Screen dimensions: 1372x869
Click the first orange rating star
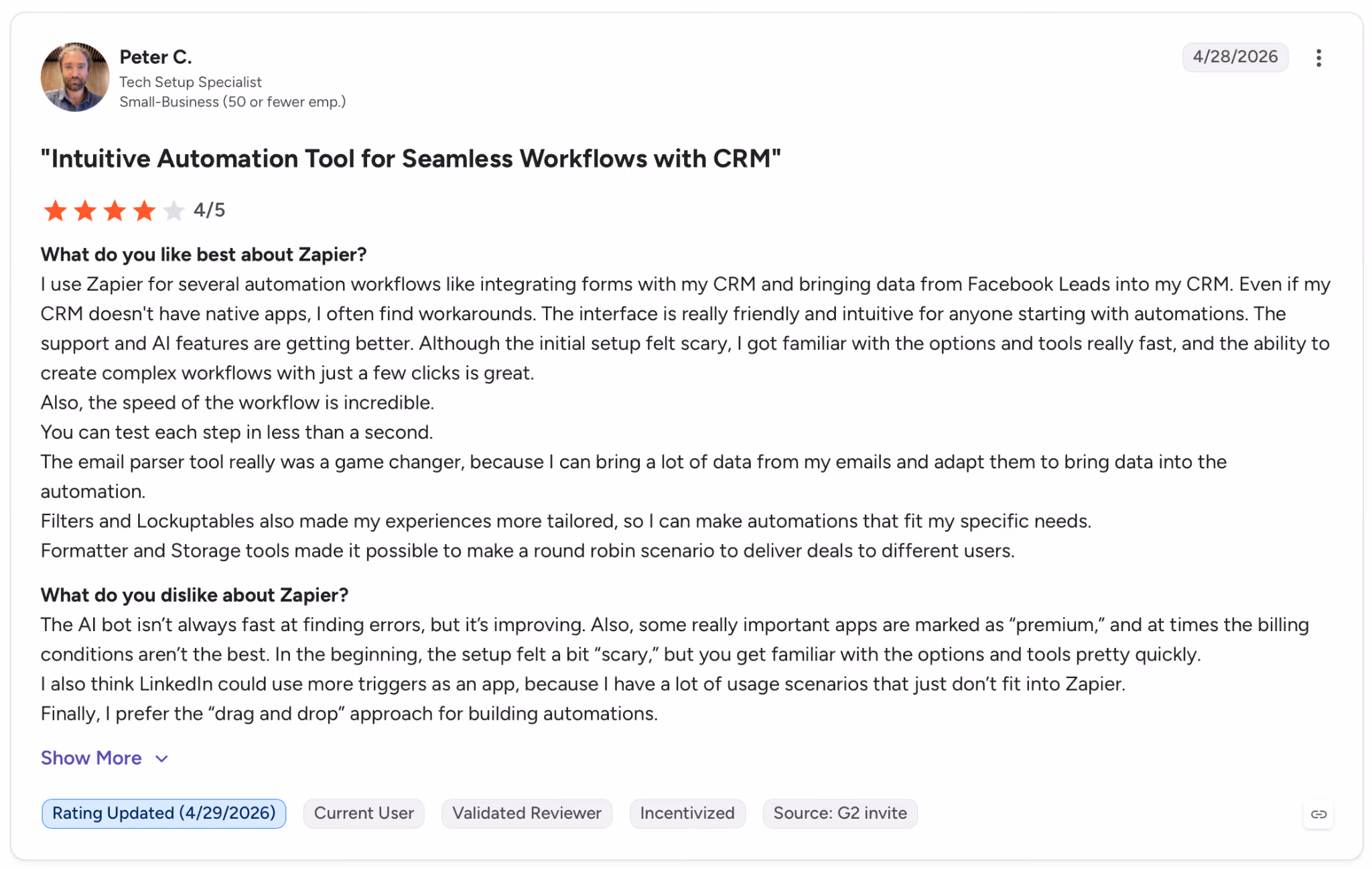coord(55,211)
